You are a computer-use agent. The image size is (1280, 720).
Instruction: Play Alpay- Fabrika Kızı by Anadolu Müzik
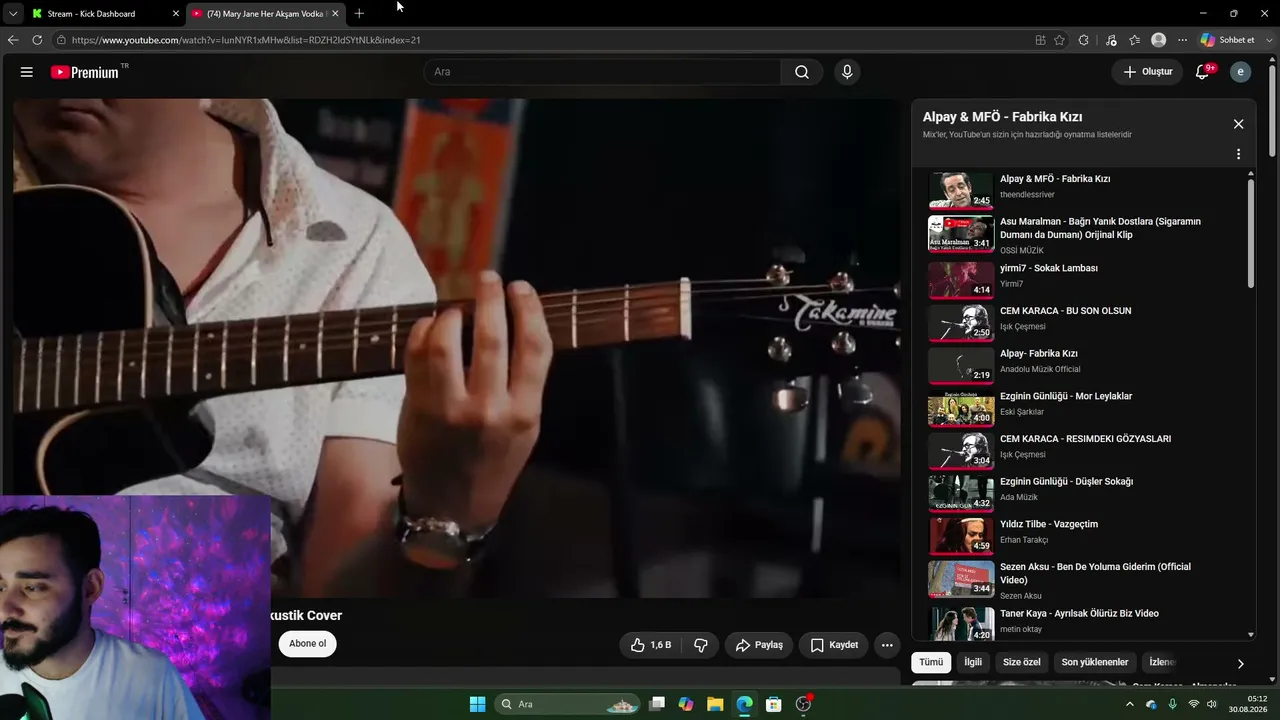961,366
